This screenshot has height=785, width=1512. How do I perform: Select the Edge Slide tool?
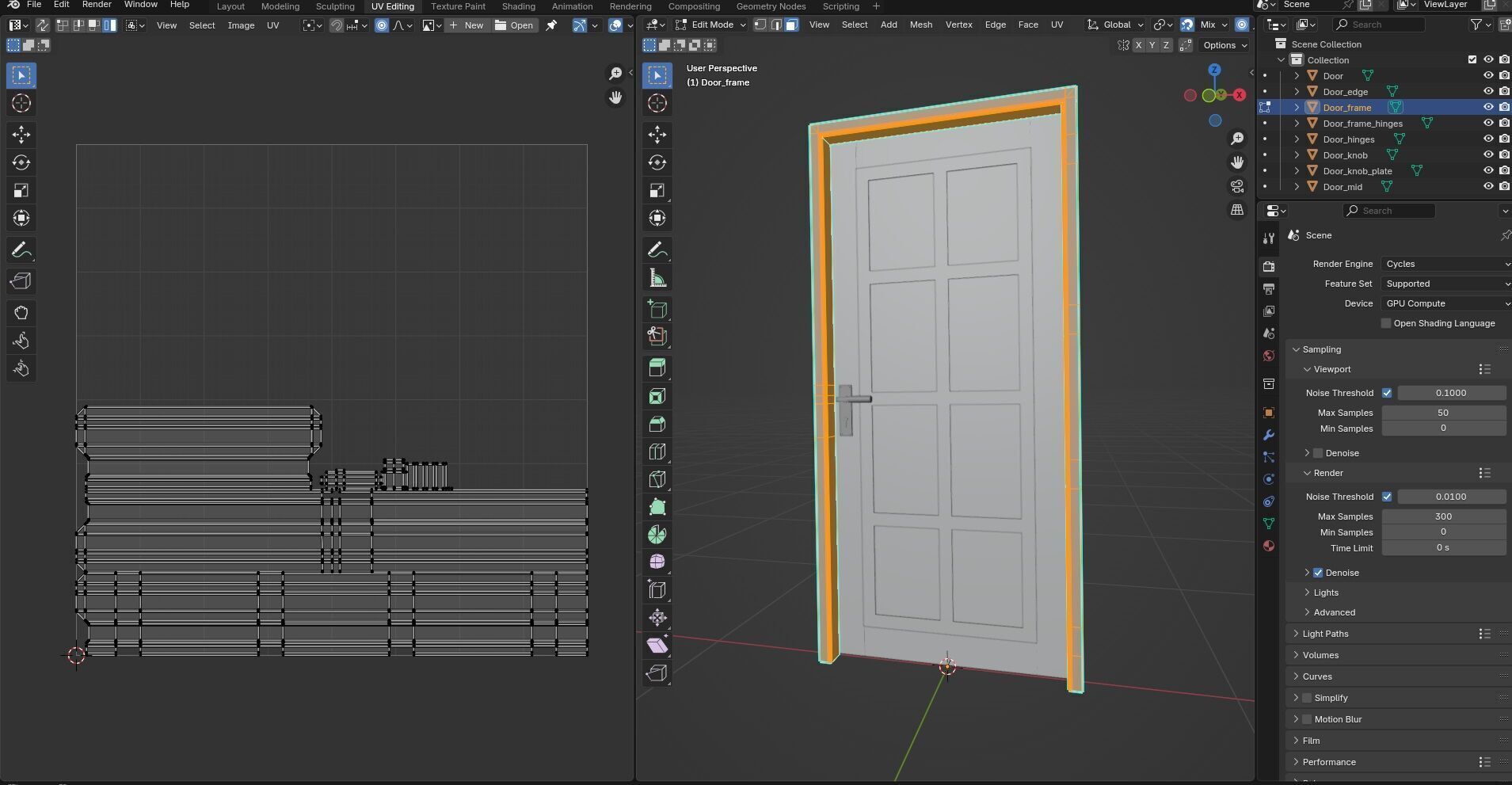click(x=657, y=589)
